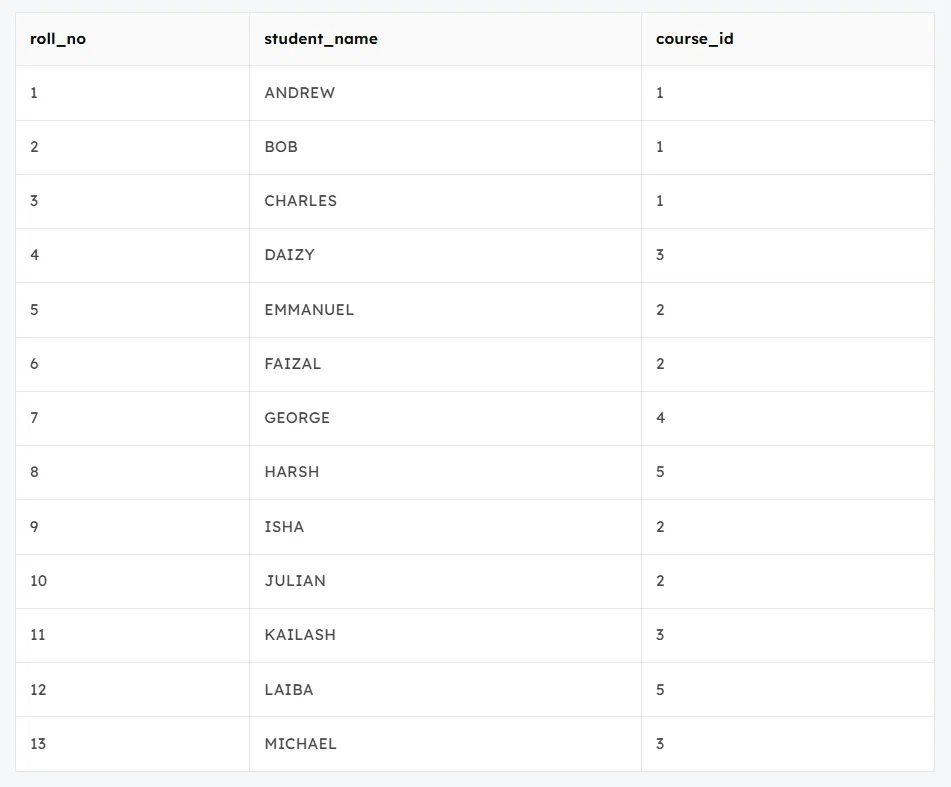The height and width of the screenshot is (787, 951).
Task: Click the roll_no column header
Action: point(58,39)
